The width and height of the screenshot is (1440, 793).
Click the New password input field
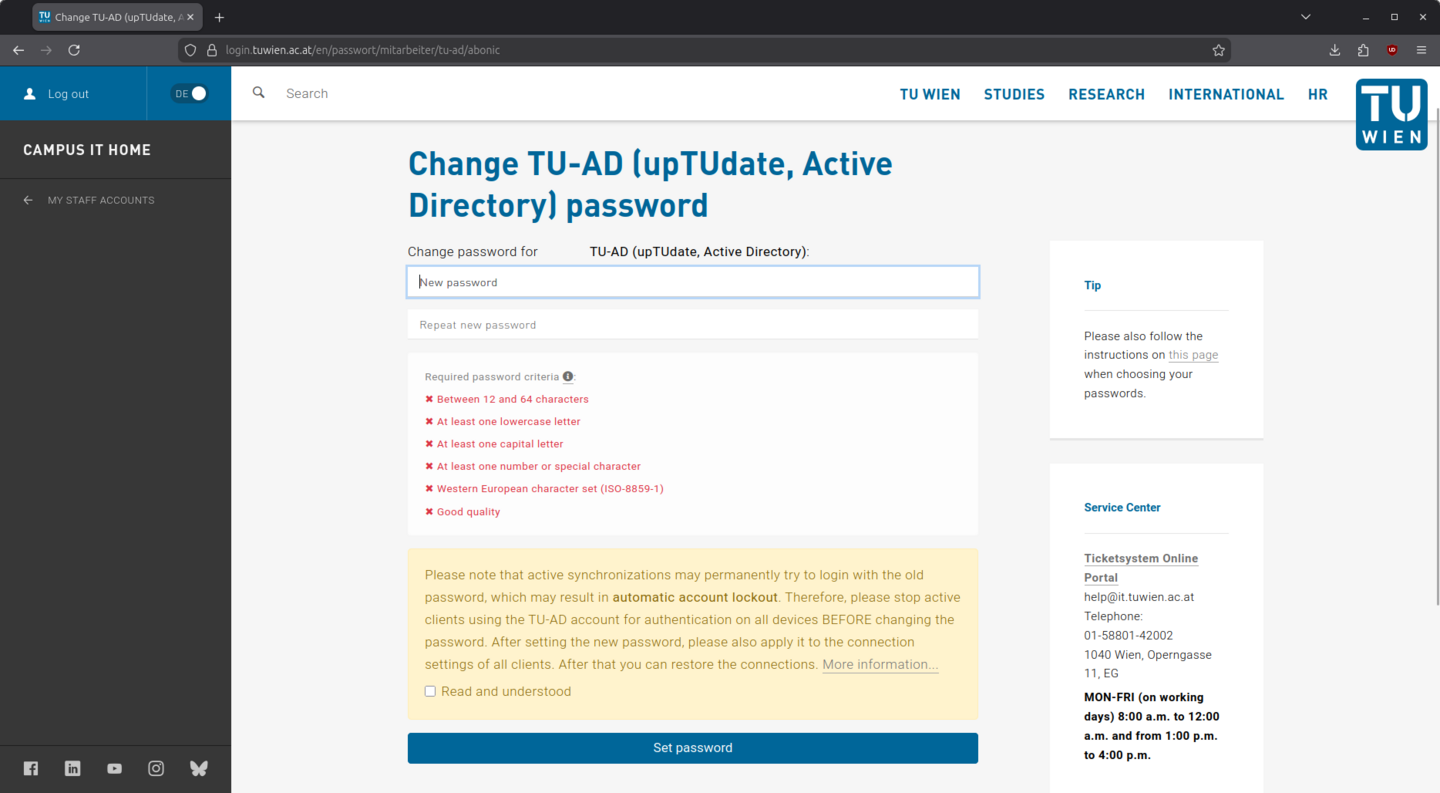[692, 282]
